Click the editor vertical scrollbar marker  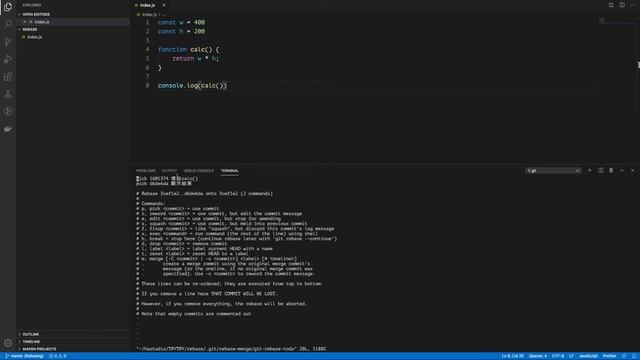(638, 65)
